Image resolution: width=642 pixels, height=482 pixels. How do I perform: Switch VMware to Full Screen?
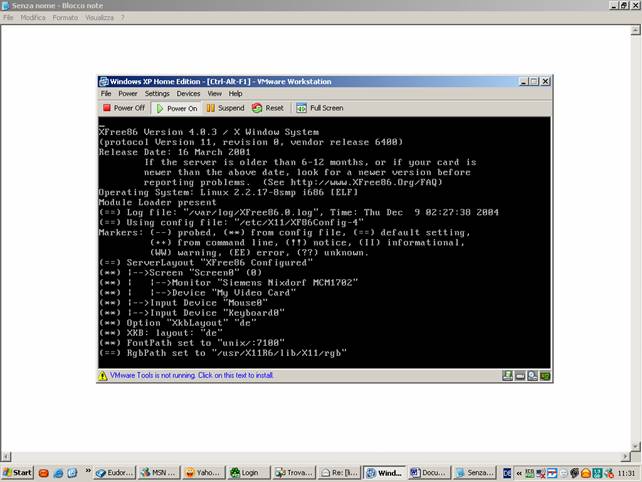[x=320, y=108]
